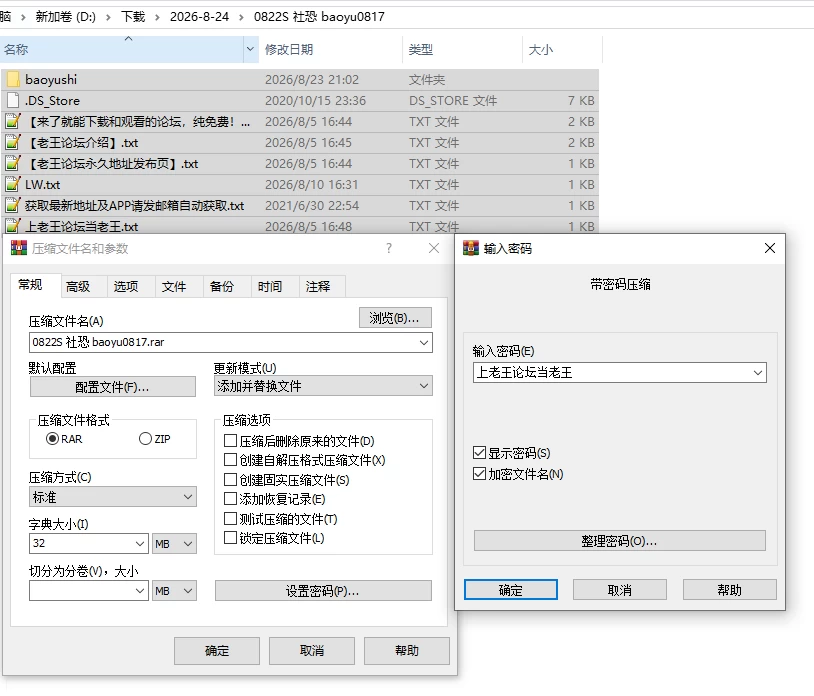Image resolution: width=814 pixels, height=696 pixels.
Task: Click 新加卷 (D:) in the breadcrumb
Action: pyautogui.click(x=65, y=17)
